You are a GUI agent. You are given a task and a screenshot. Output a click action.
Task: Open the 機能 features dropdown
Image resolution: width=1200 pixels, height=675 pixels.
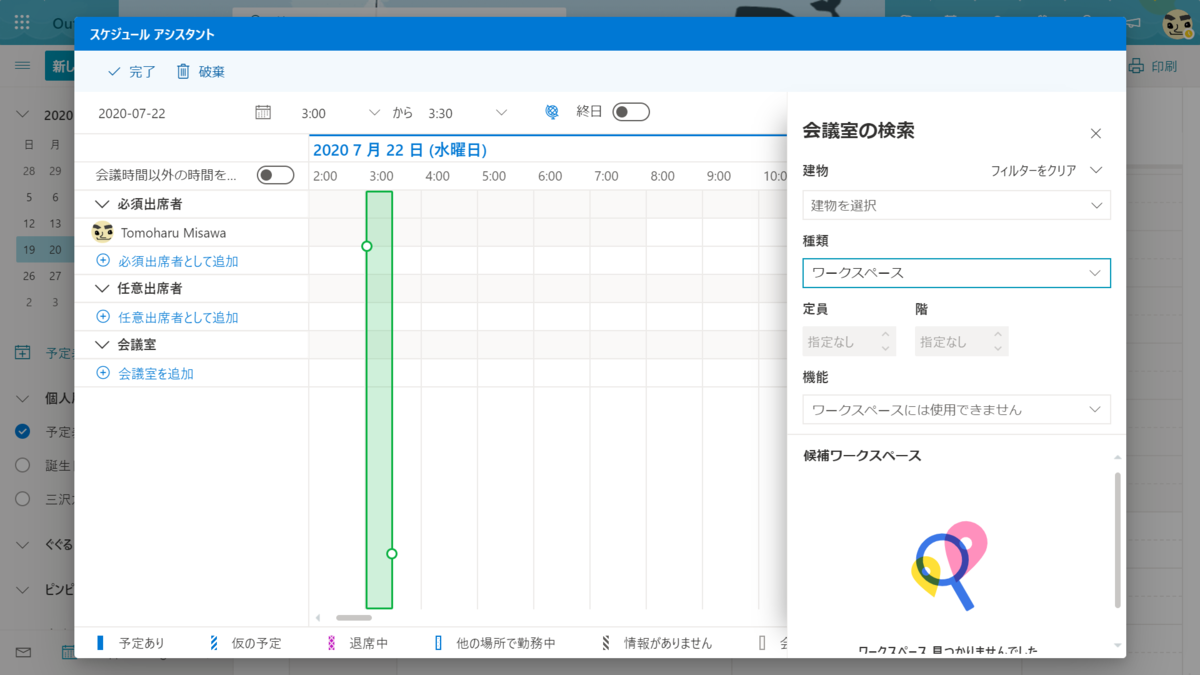pos(956,409)
